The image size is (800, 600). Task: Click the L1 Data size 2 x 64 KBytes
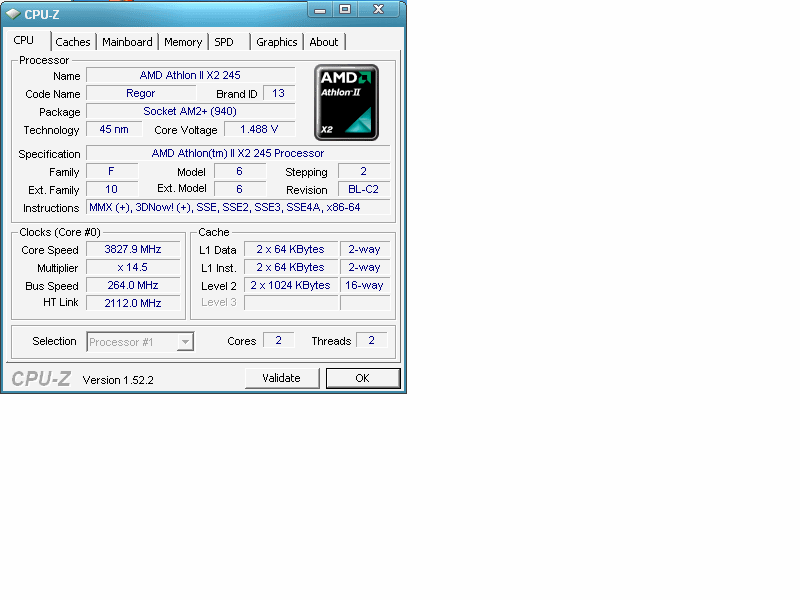coord(291,249)
